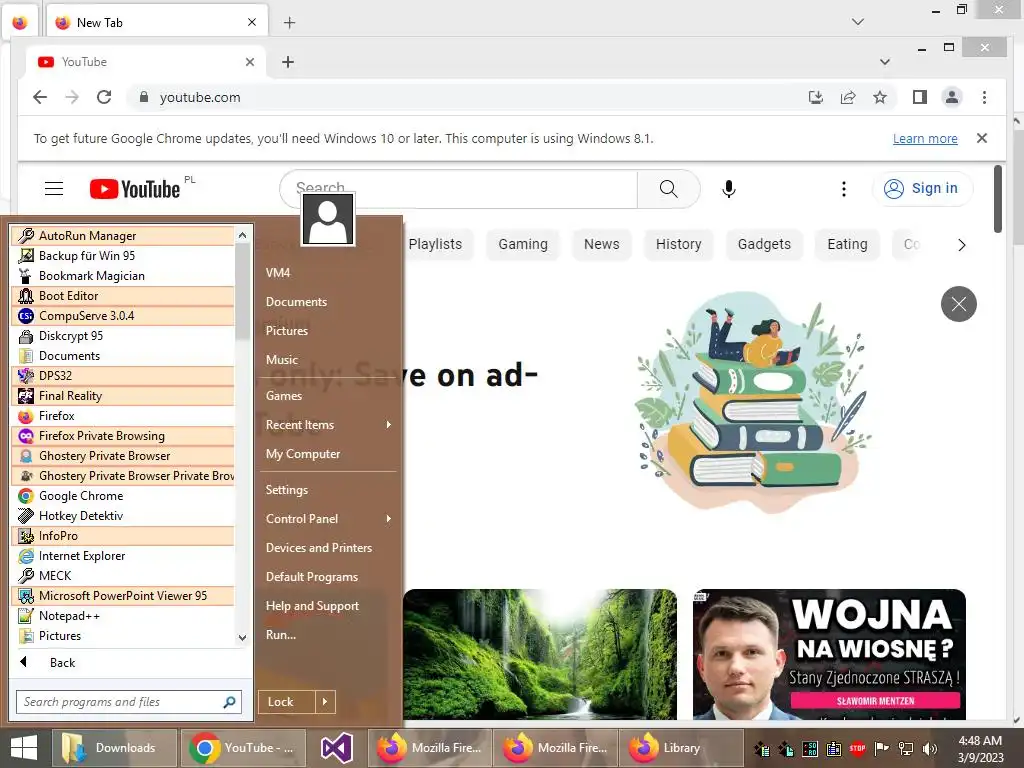Start Final Reality
The height and width of the screenshot is (768, 1024).
pyautogui.click(x=123, y=396)
